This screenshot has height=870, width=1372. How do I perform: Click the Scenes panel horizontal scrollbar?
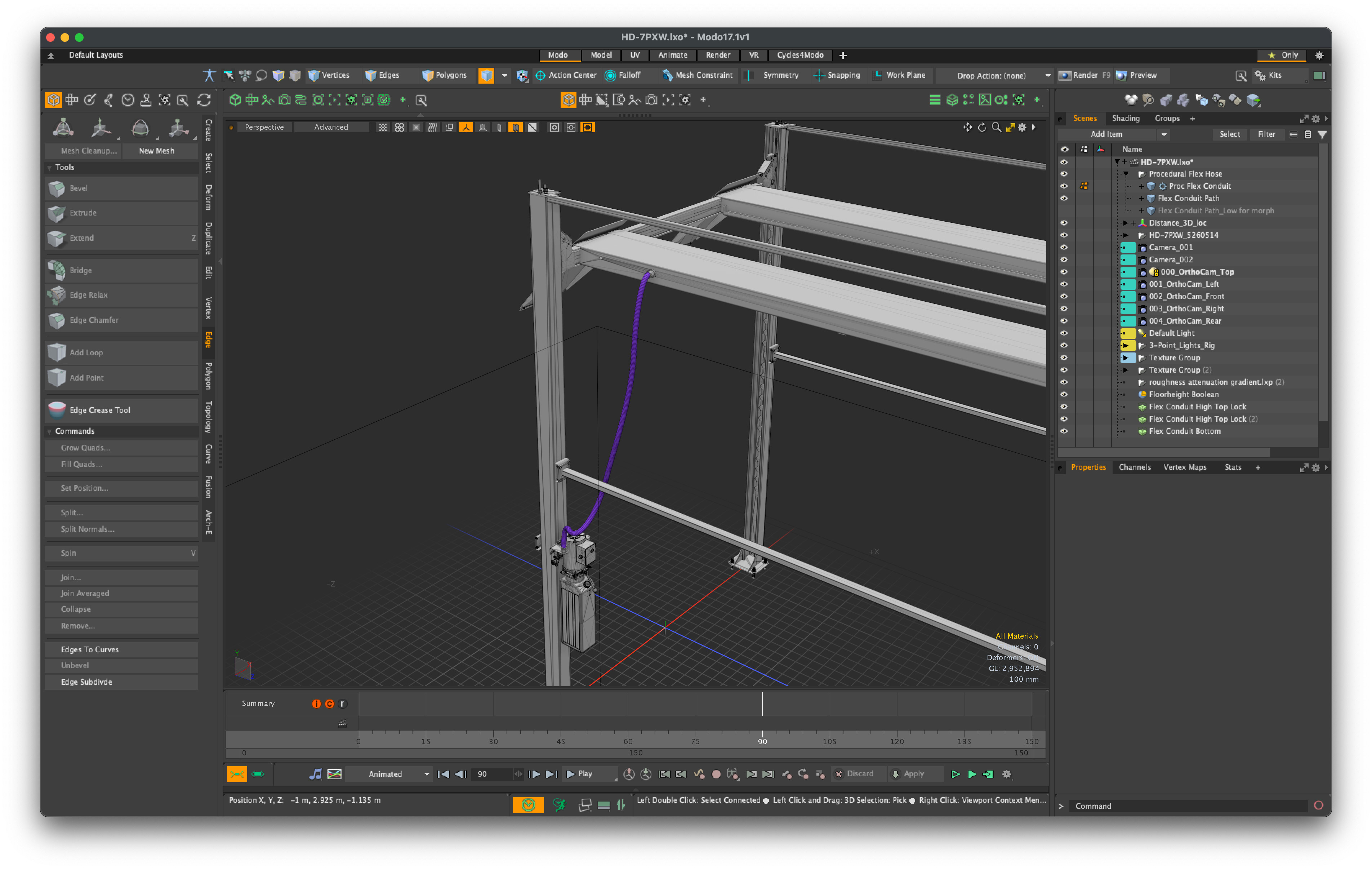1163,452
